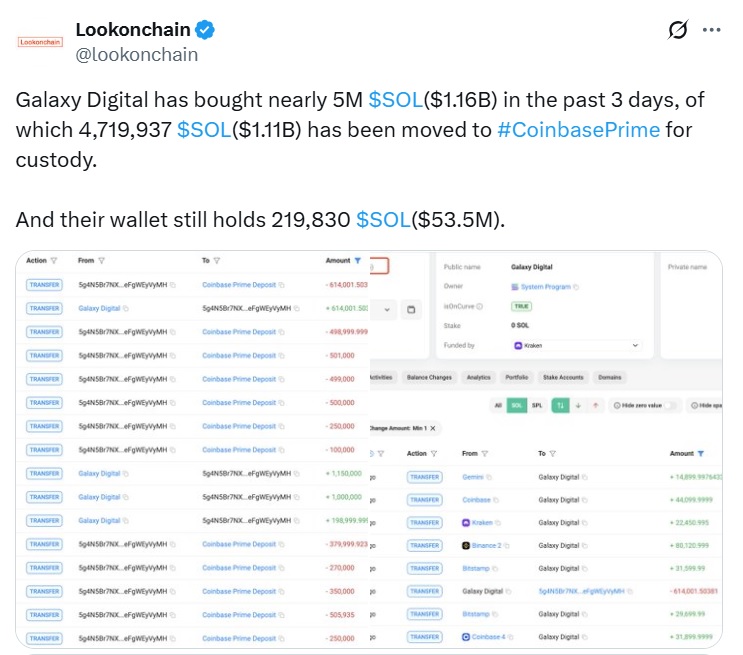The image size is (743, 655).
Task: Click the To column filter funnel in right table
Action: (553, 454)
